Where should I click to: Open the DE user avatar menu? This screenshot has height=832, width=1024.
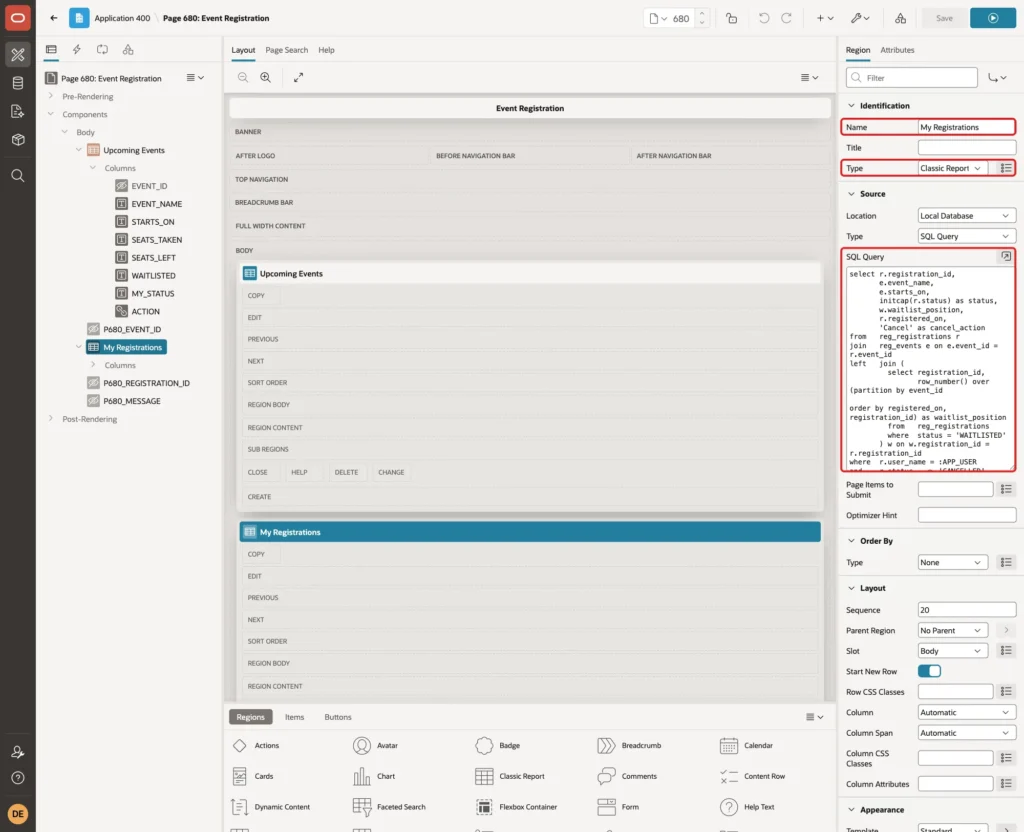(x=18, y=814)
